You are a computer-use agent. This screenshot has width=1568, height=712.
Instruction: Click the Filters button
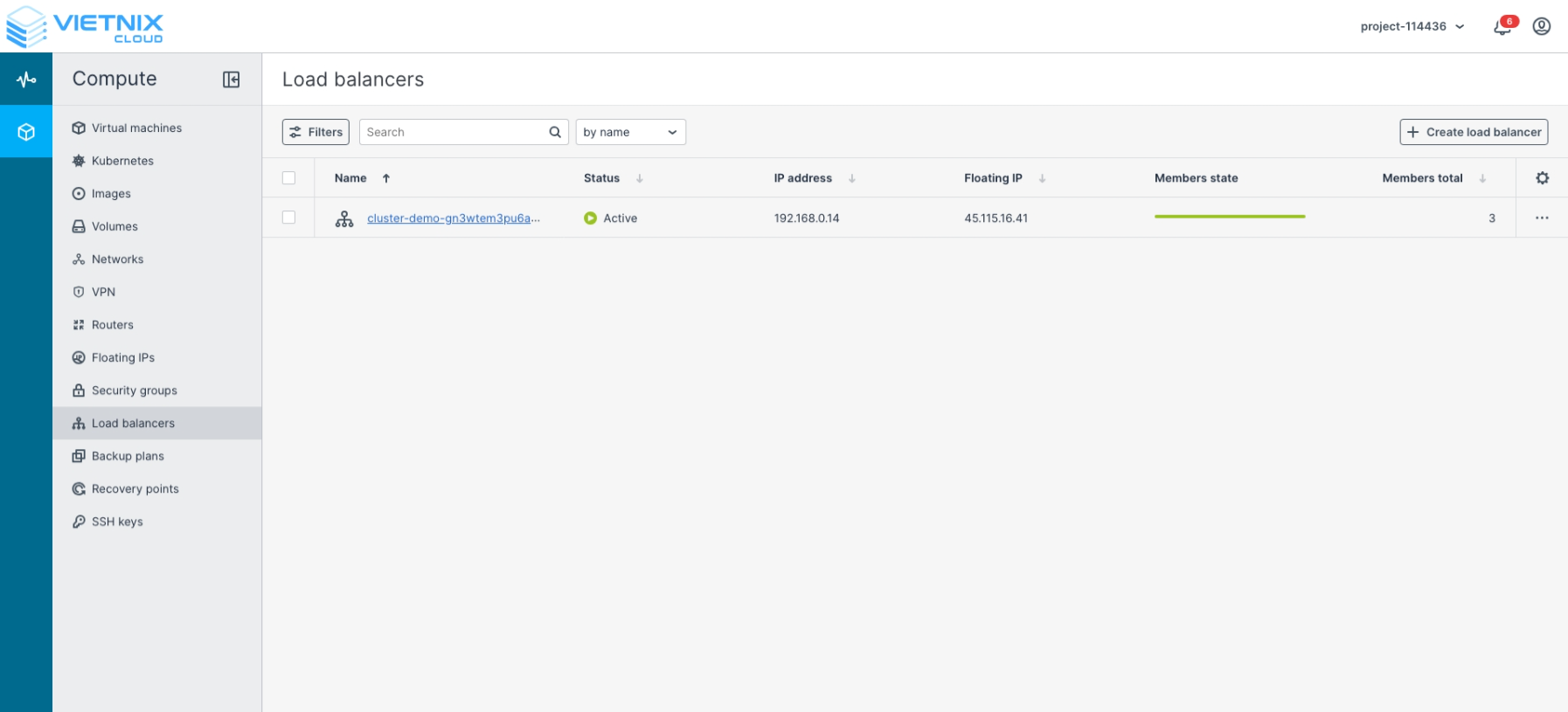click(316, 132)
